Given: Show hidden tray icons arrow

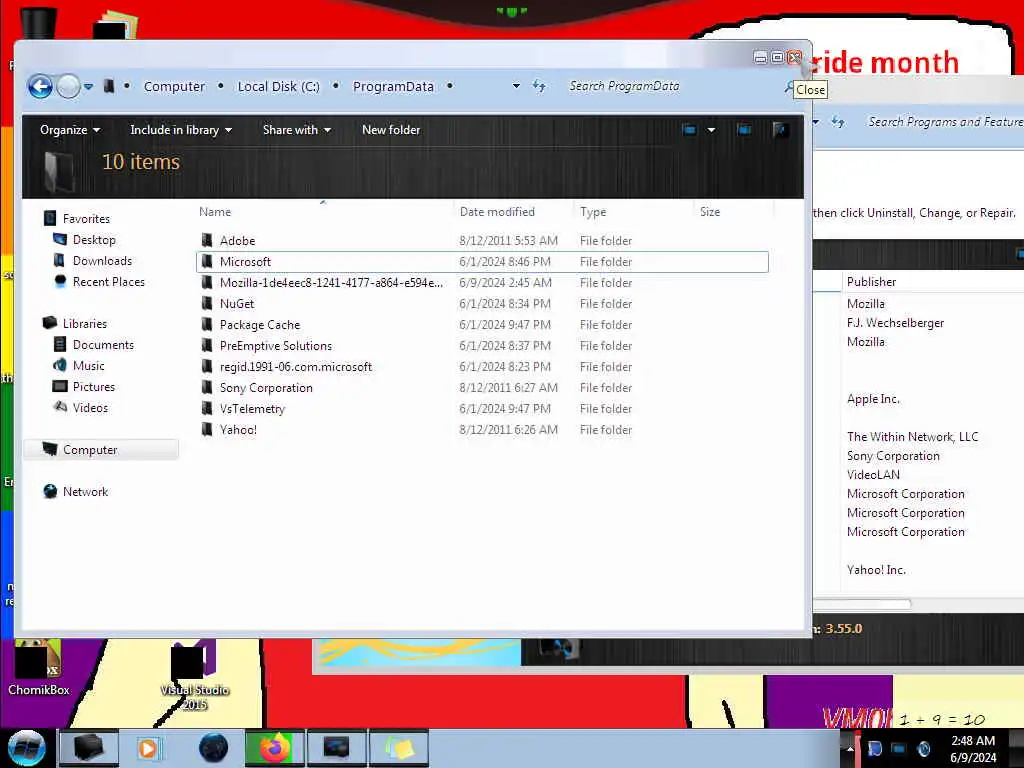Looking at the screenshot, I should click(x=850, y=748).
